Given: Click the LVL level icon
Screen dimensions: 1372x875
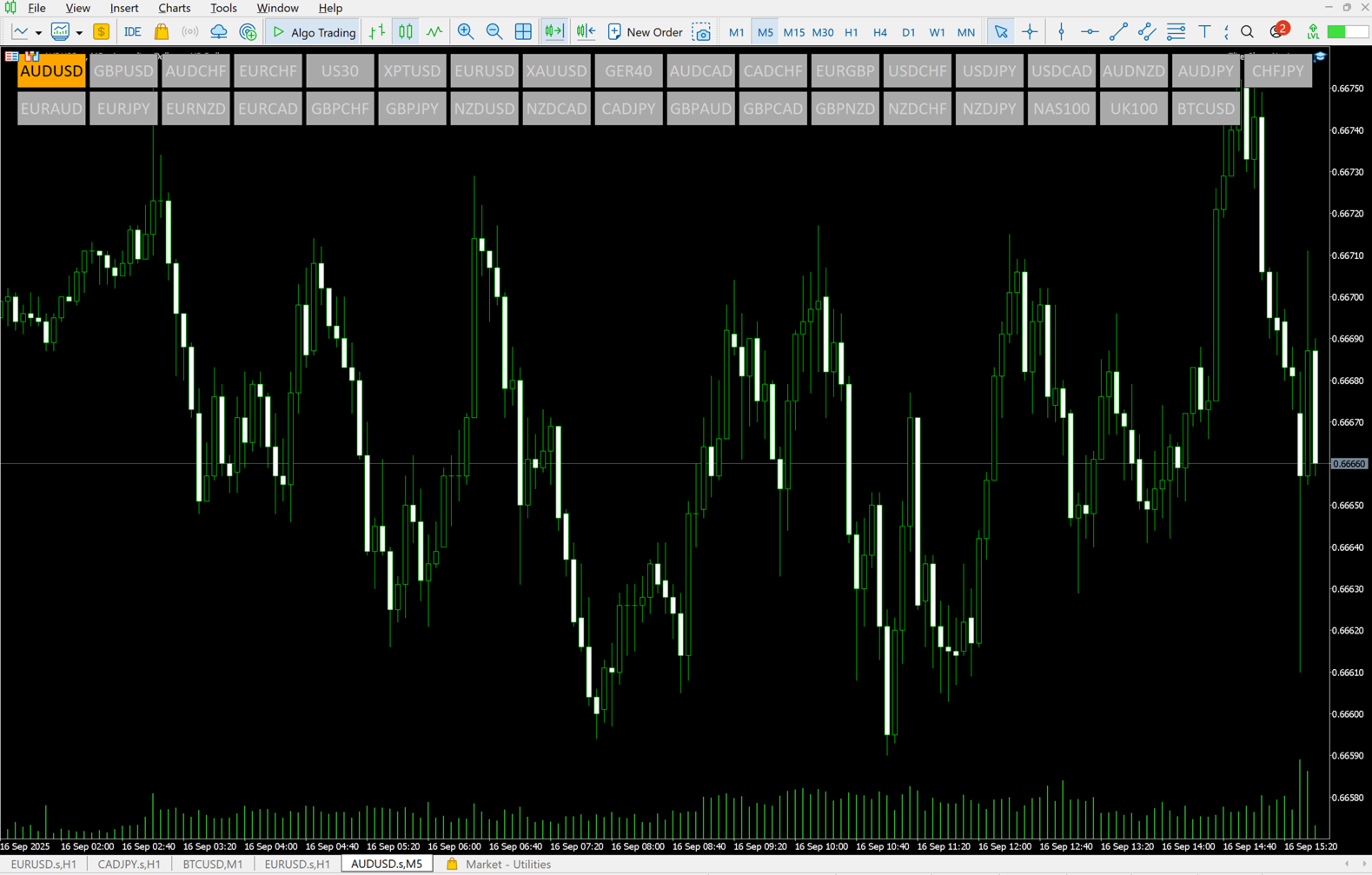Looking at the screenshot, I should tap(1313, 32).
